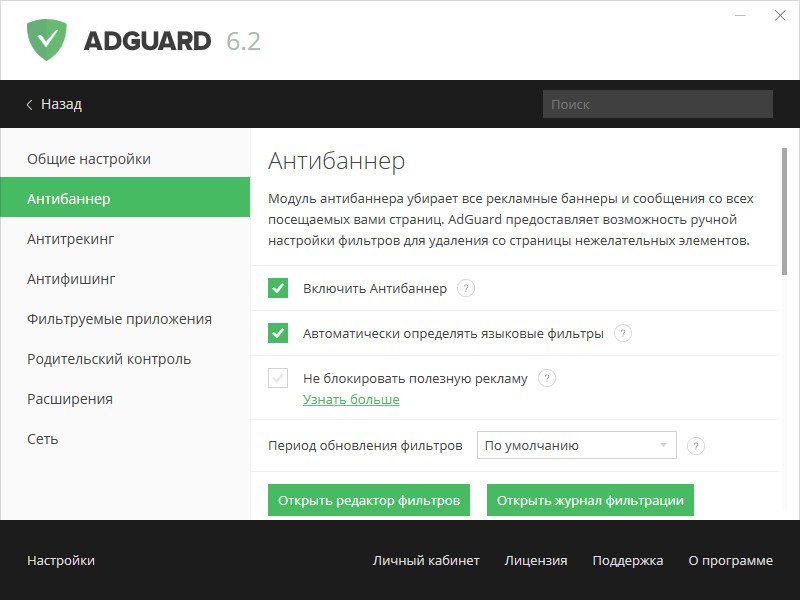Click into the Поиск search field
Image resolution: width=800 pixels, height=600 pixels.
(x=658, y=104)
